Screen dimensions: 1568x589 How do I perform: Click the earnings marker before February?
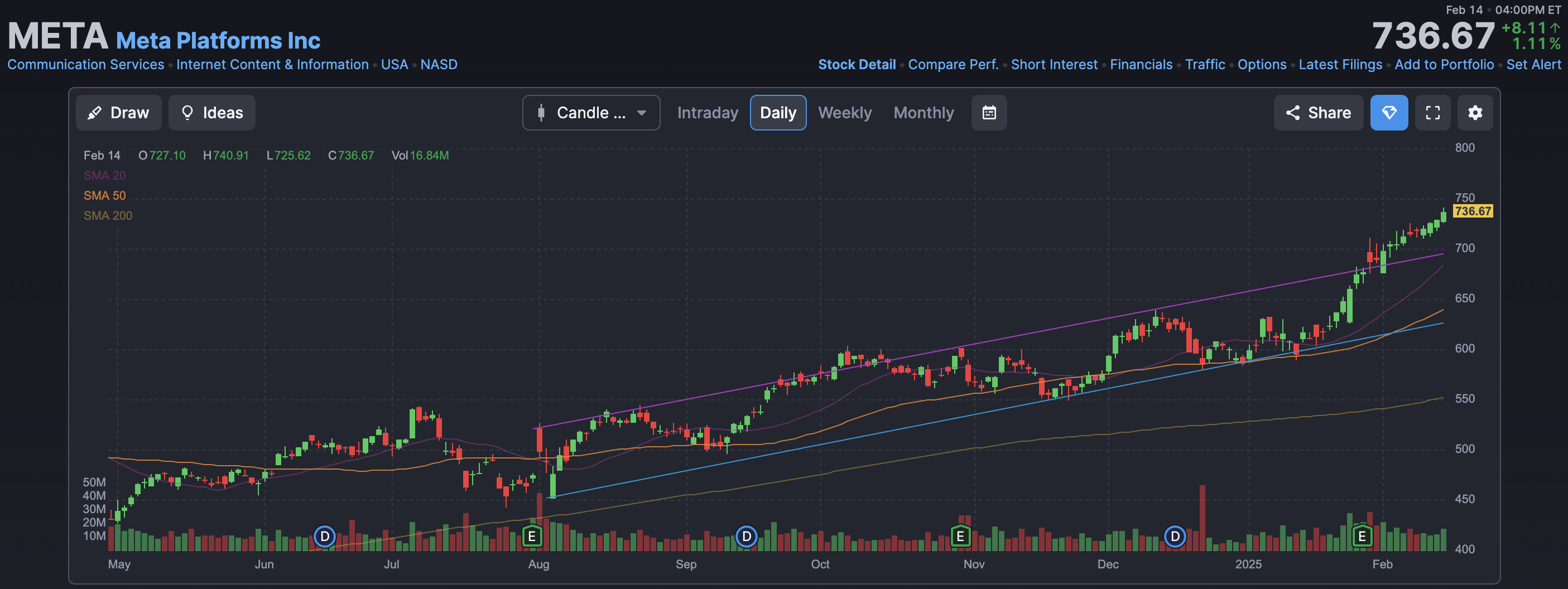1362,537
